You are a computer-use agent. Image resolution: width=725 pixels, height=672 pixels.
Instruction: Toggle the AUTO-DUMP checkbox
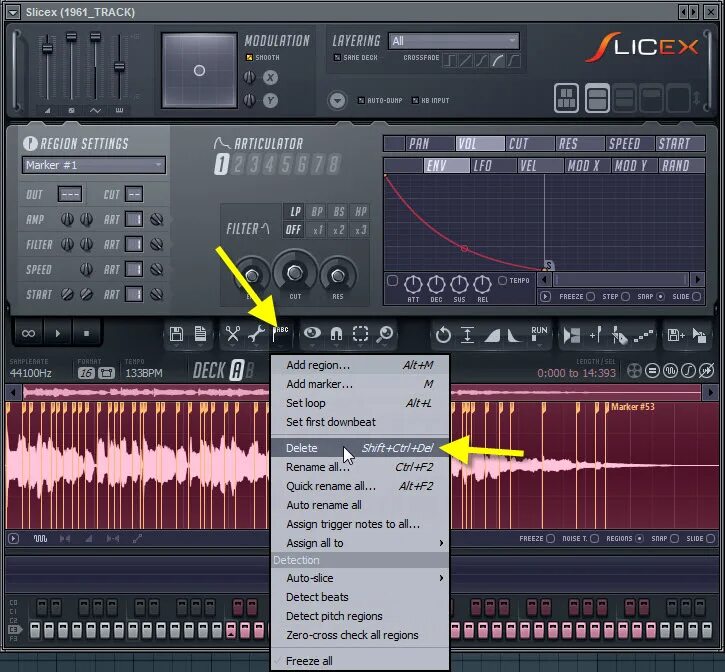point(361,100)
